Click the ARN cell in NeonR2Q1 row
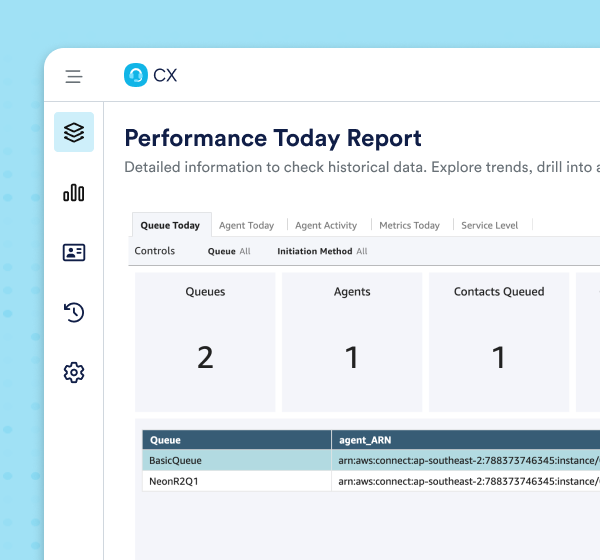 (466, 481)
